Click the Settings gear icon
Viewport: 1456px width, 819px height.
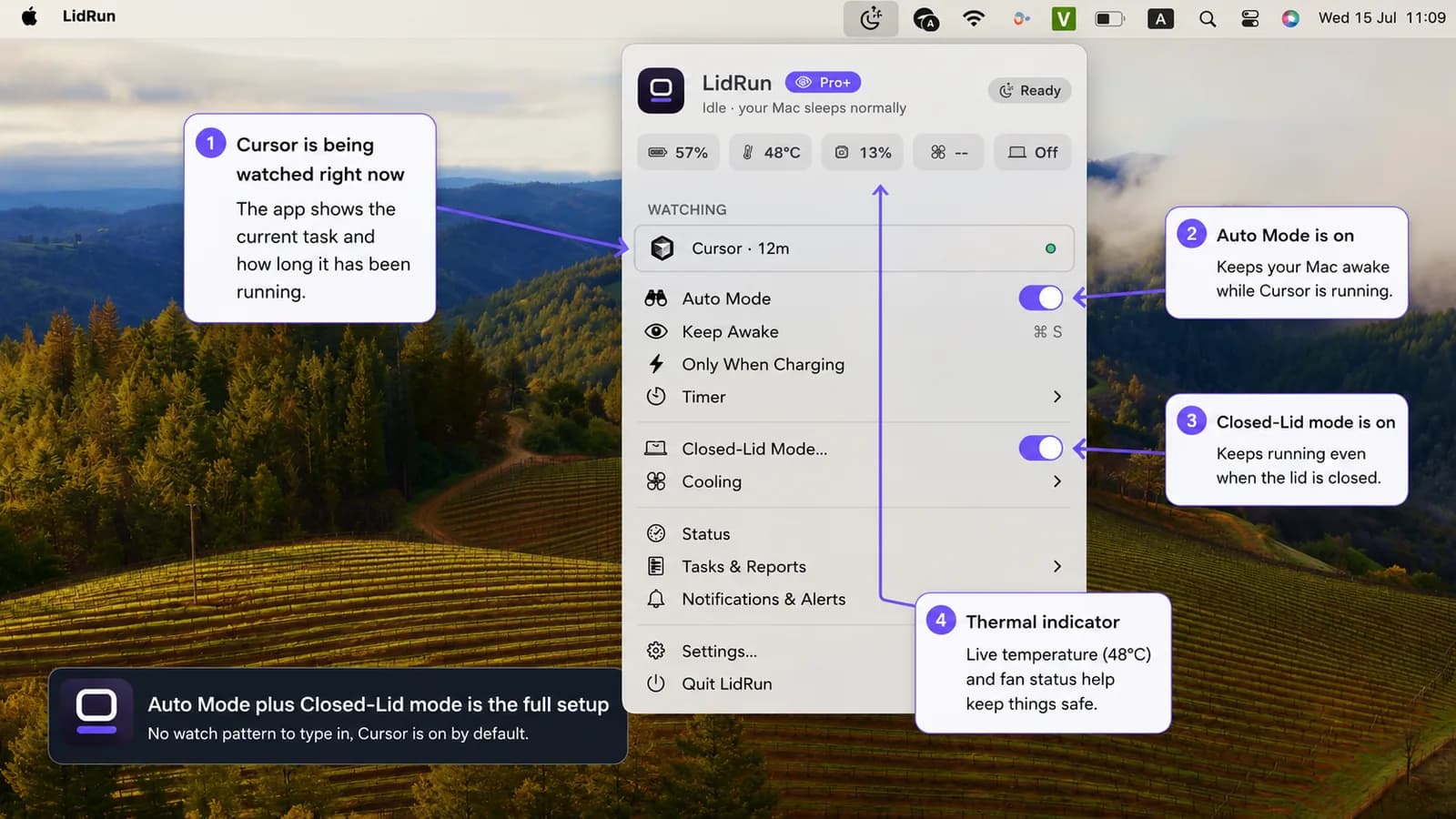656,651
